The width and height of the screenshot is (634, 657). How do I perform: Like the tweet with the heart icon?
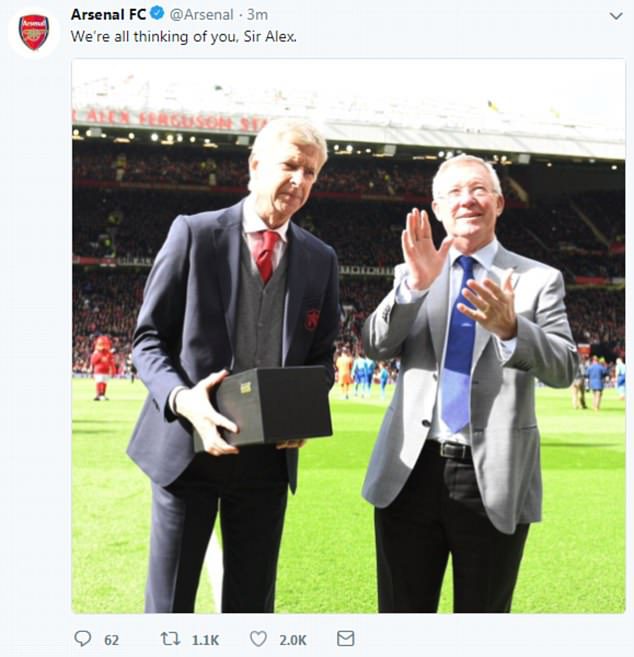coord(258,638)
